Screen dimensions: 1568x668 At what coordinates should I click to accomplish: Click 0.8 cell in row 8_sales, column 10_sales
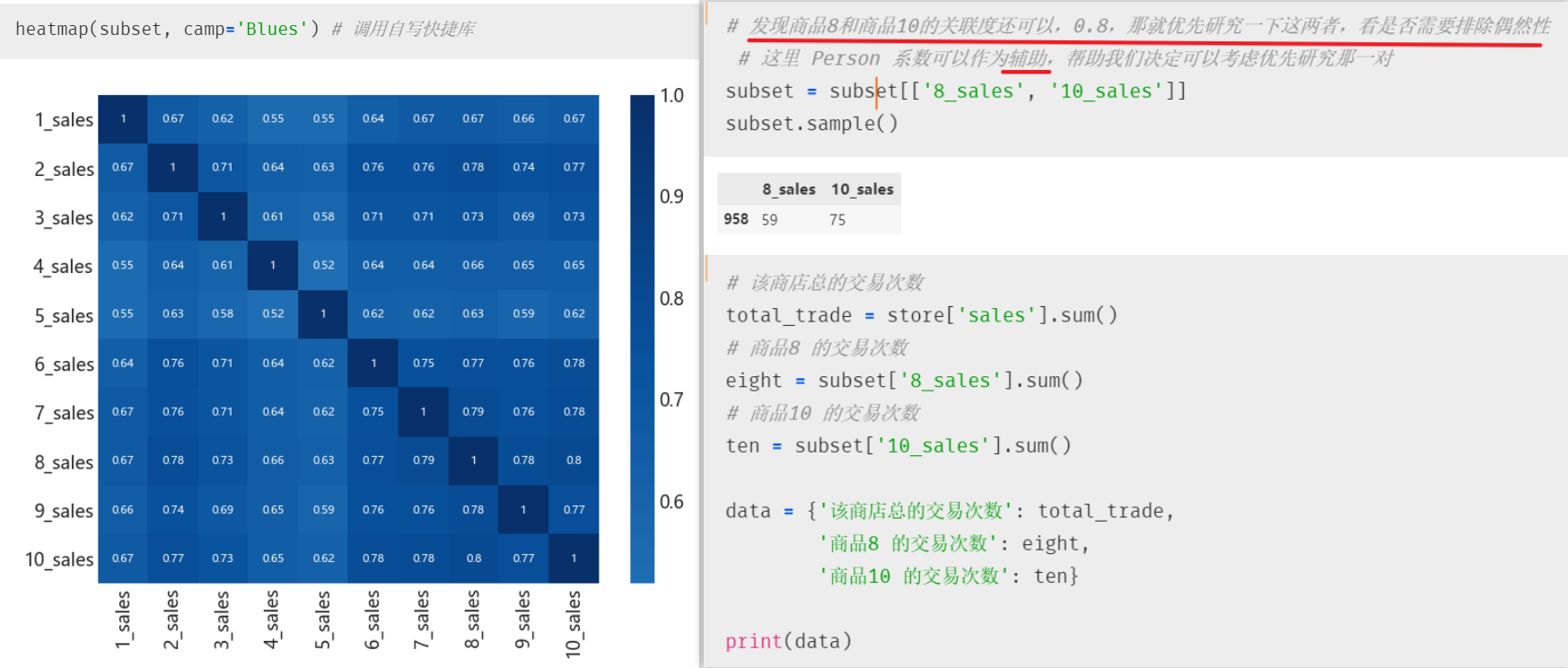click(x=574, y=461)
